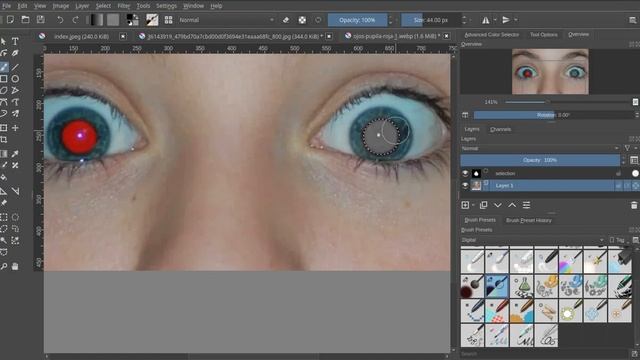Toggle vertical mirror tool
640x360 pixels.
506,20
